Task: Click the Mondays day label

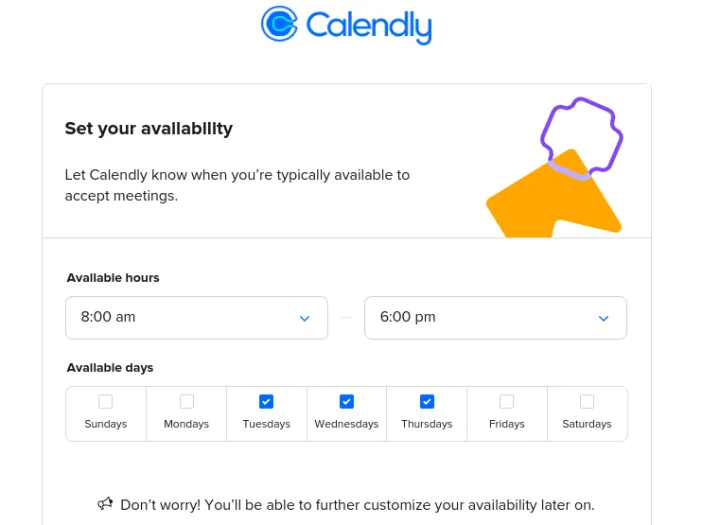Action: coord(186,424)
